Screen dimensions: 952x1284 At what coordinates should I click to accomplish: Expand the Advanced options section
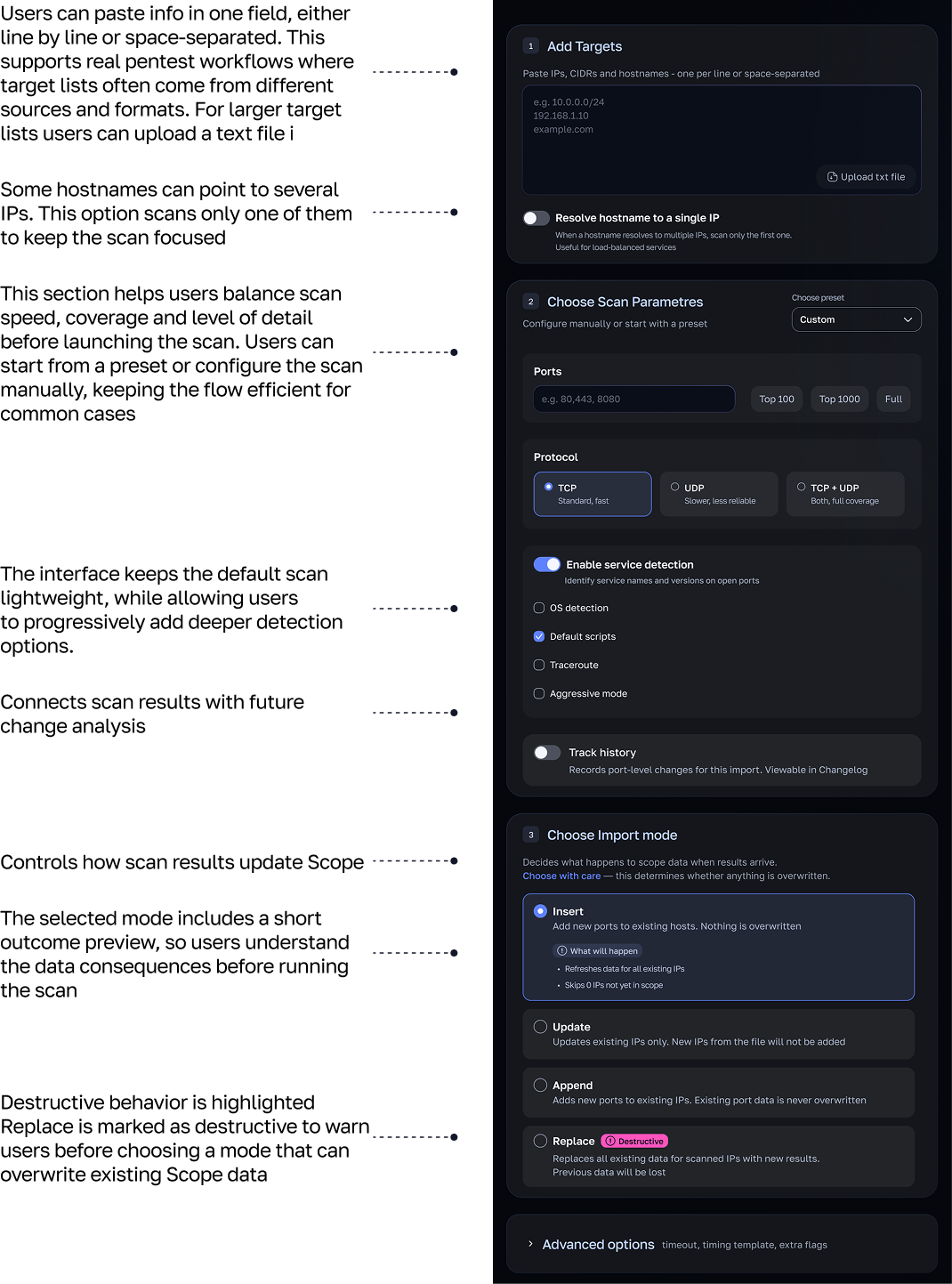point(722,1244)
